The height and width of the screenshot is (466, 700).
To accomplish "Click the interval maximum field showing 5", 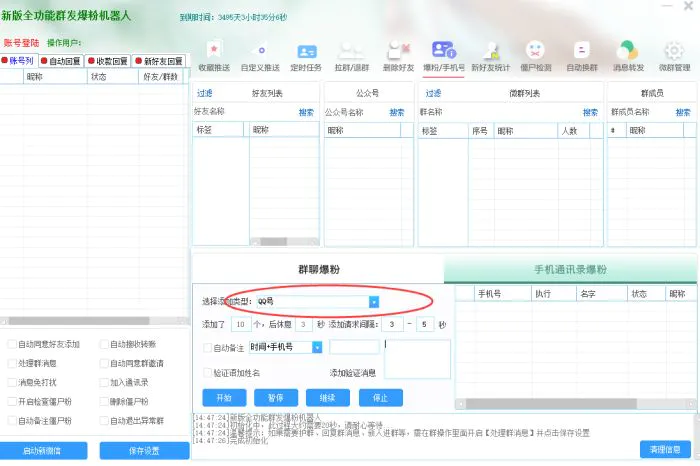I will (x=424, y=325).
